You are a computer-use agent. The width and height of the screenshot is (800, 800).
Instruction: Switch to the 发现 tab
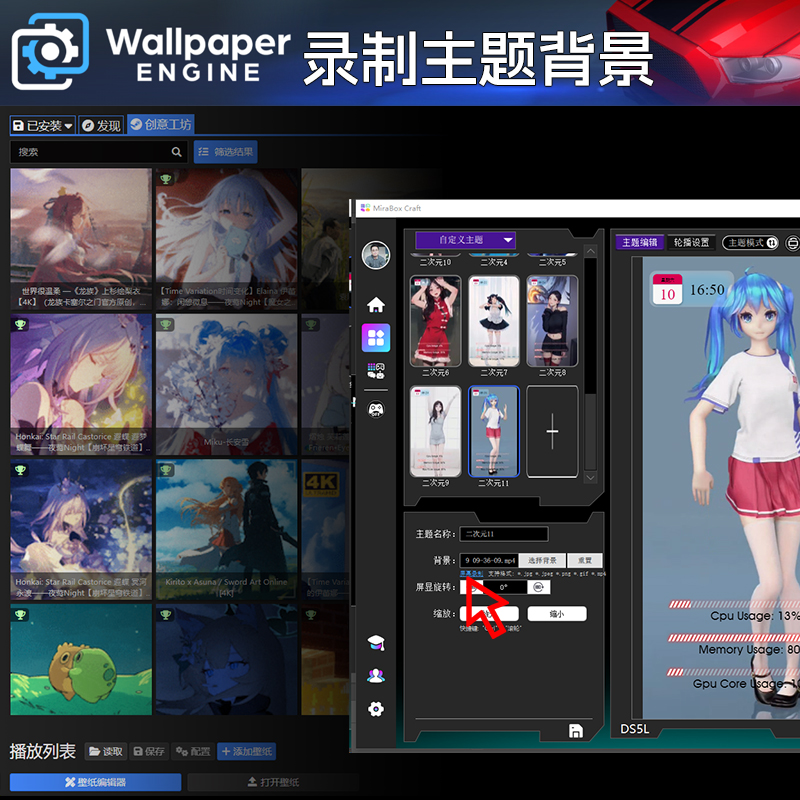(101, 126)
